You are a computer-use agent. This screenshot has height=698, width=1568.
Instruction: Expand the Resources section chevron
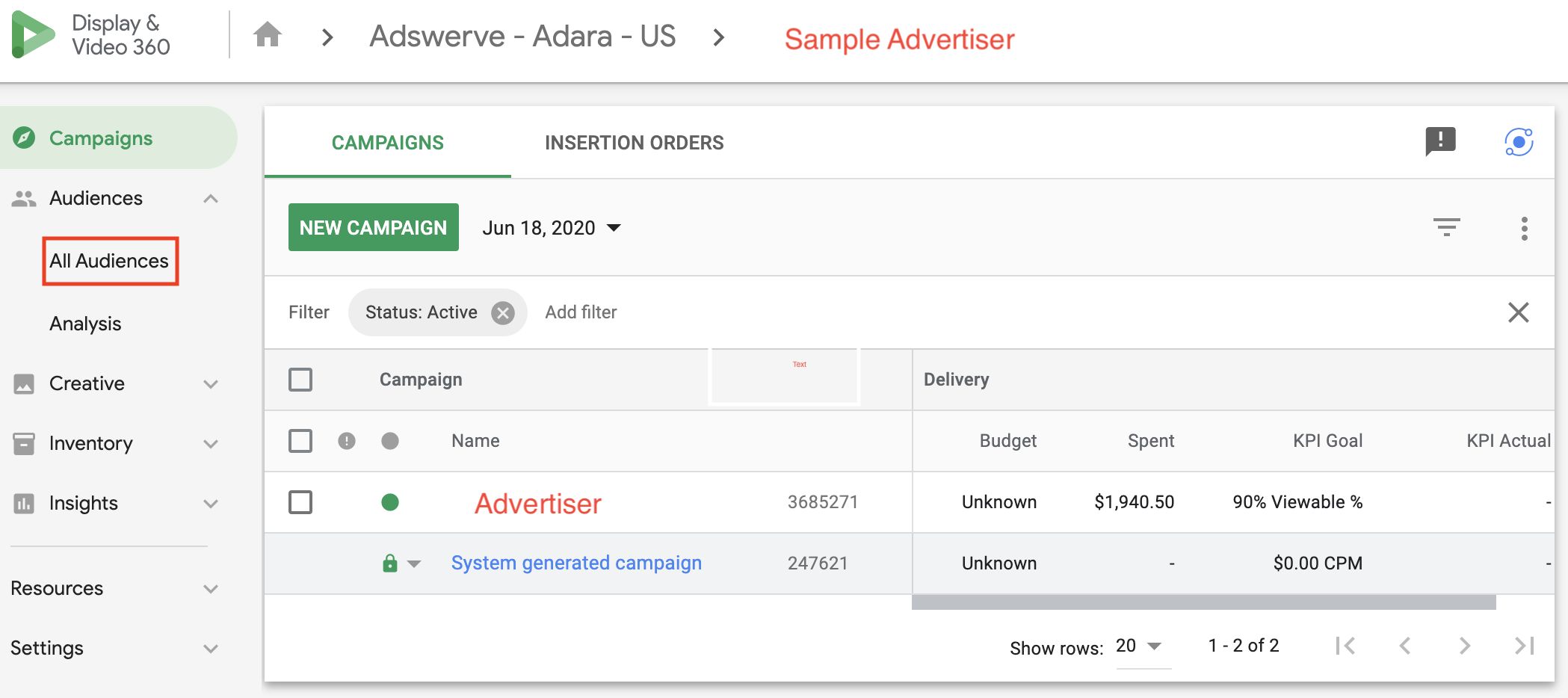[x=211, y=589]
